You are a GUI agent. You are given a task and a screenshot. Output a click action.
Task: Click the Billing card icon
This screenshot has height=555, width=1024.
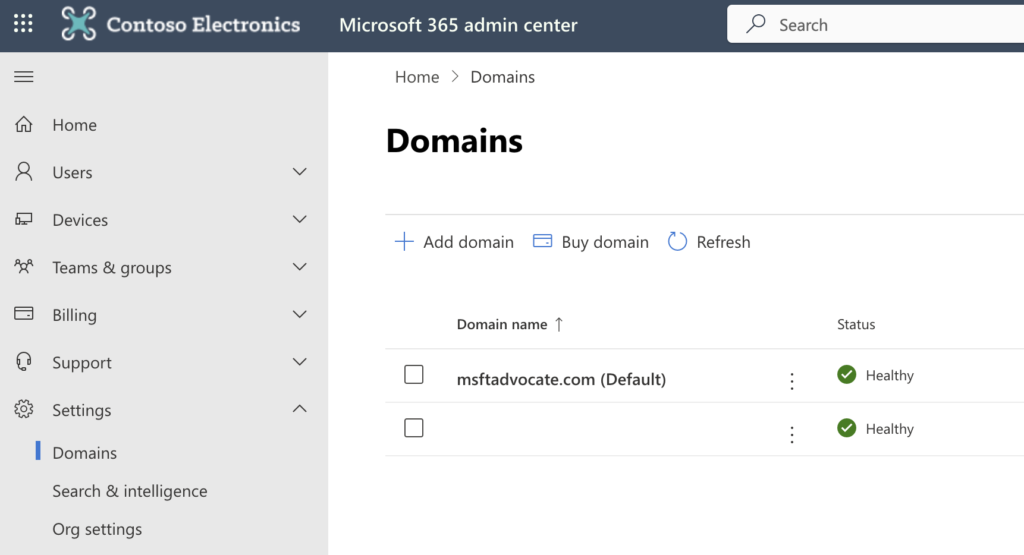coord(24,314)
